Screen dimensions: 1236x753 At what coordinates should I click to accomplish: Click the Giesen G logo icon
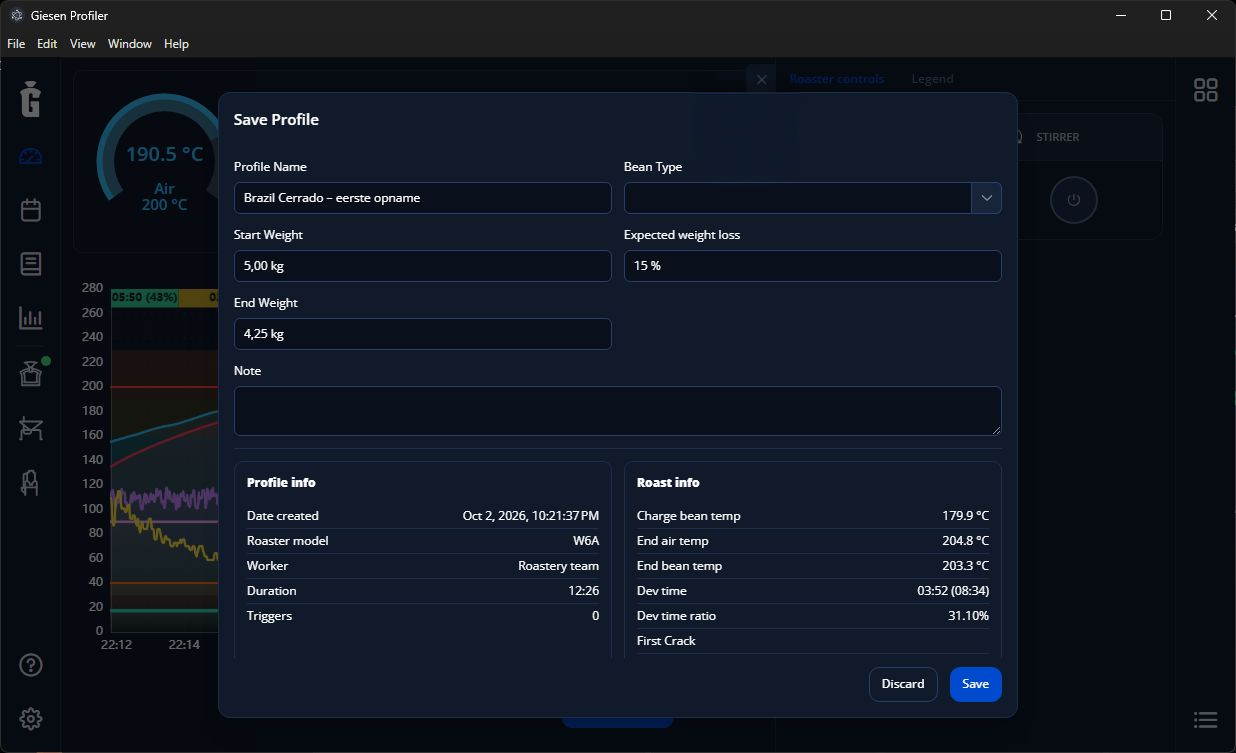tap(31, 100)
